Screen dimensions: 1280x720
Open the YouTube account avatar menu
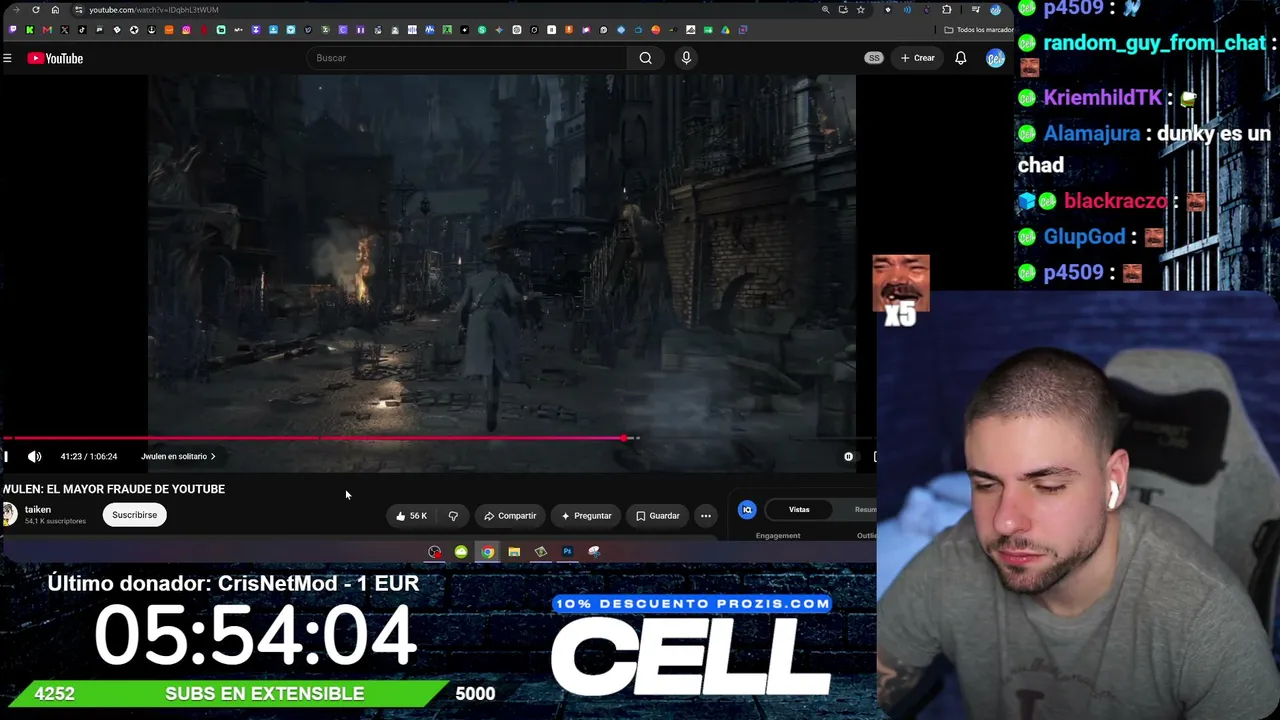(x=995, y=58)
